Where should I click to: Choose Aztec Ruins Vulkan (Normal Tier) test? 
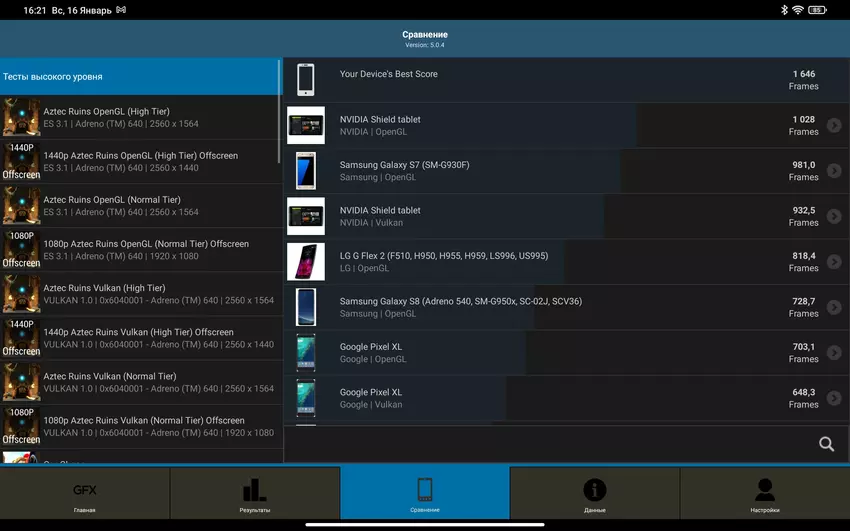140,382
